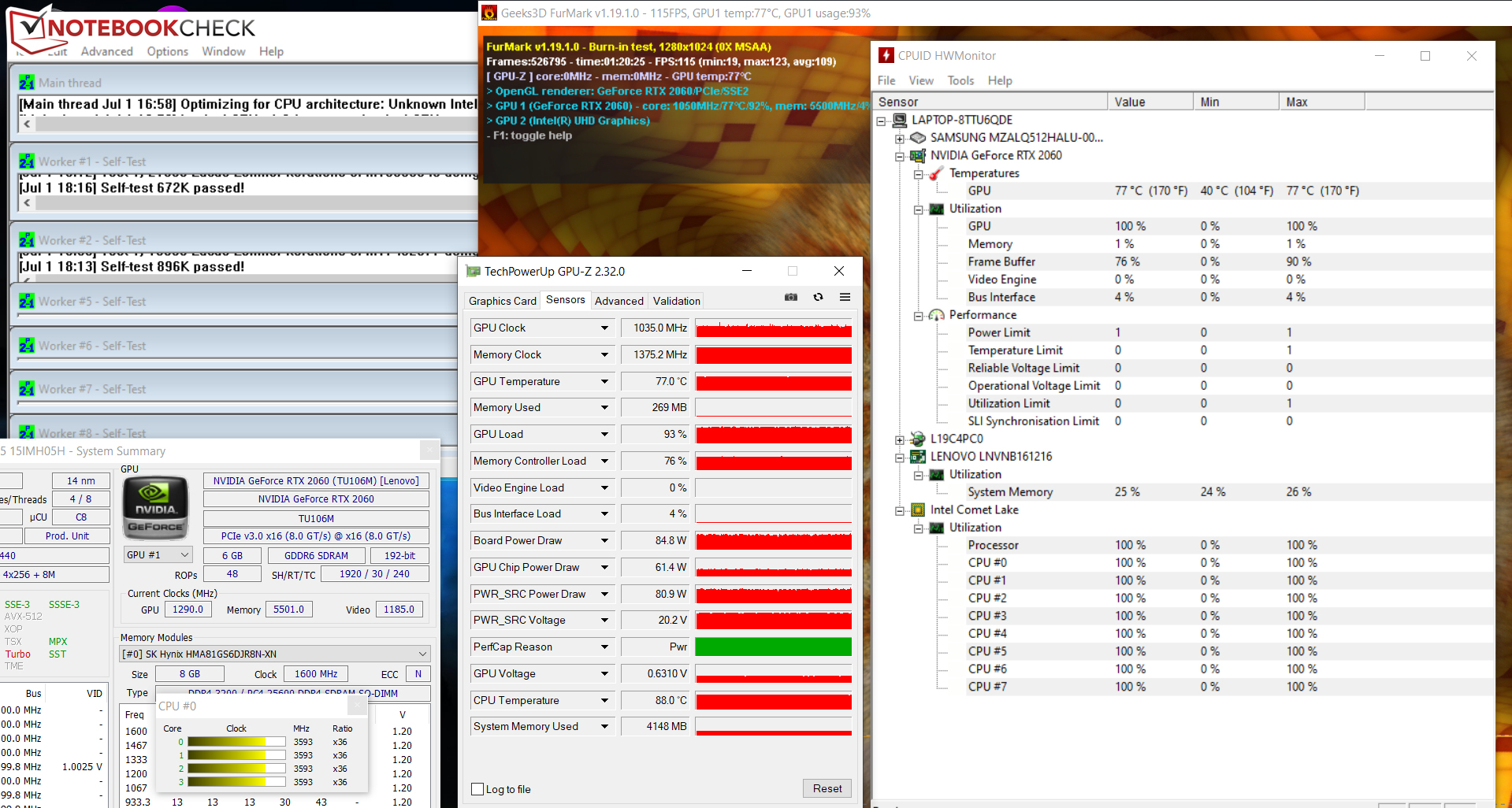Click Main thread horizontal scrollbar left arrow
Image resolution: width=1512 pixels, height=808 pixels.
(28, 124)
